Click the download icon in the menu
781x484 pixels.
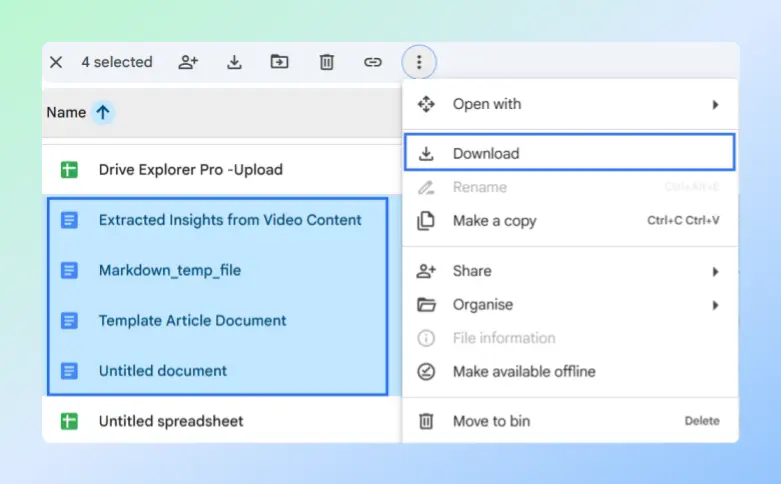[x=426, y=153]
